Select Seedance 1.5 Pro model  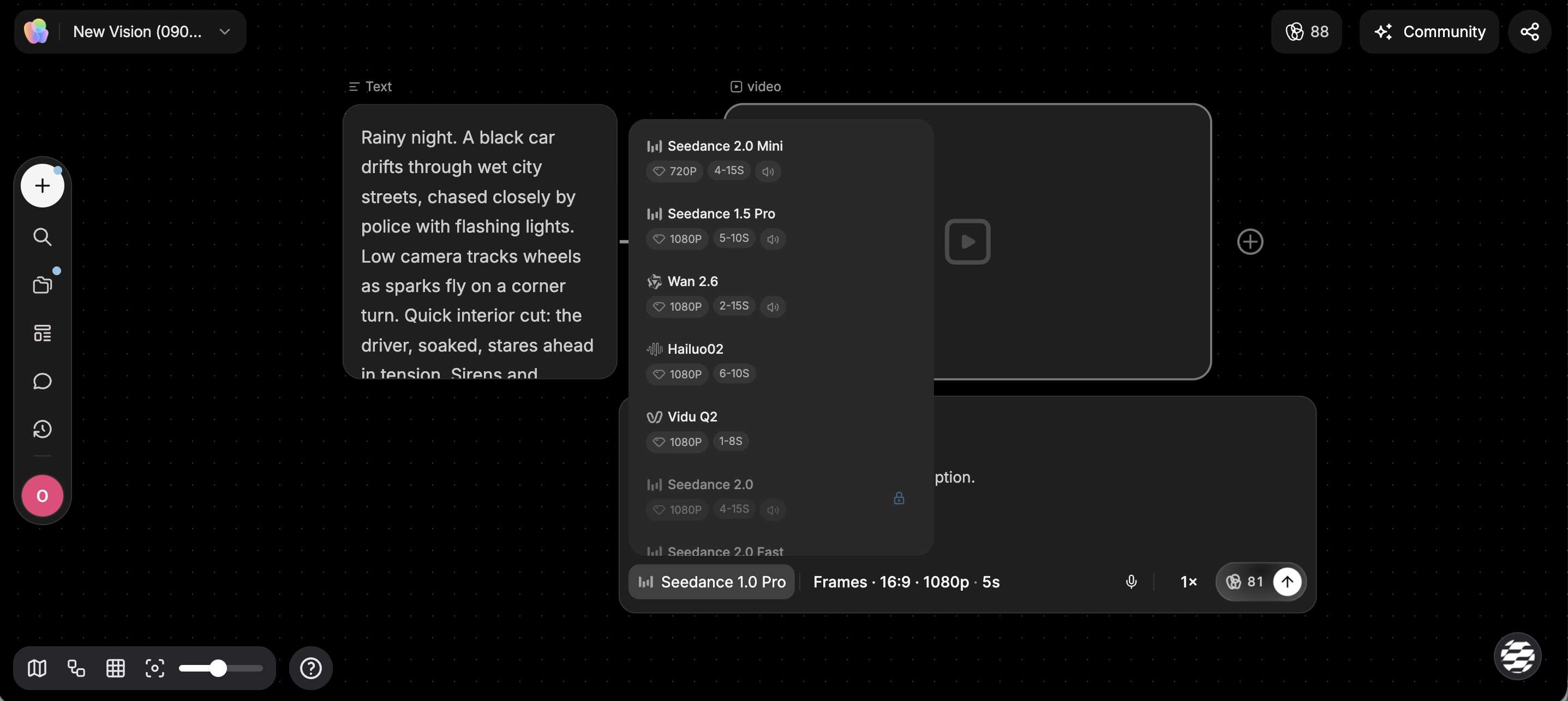coord(780,226)
